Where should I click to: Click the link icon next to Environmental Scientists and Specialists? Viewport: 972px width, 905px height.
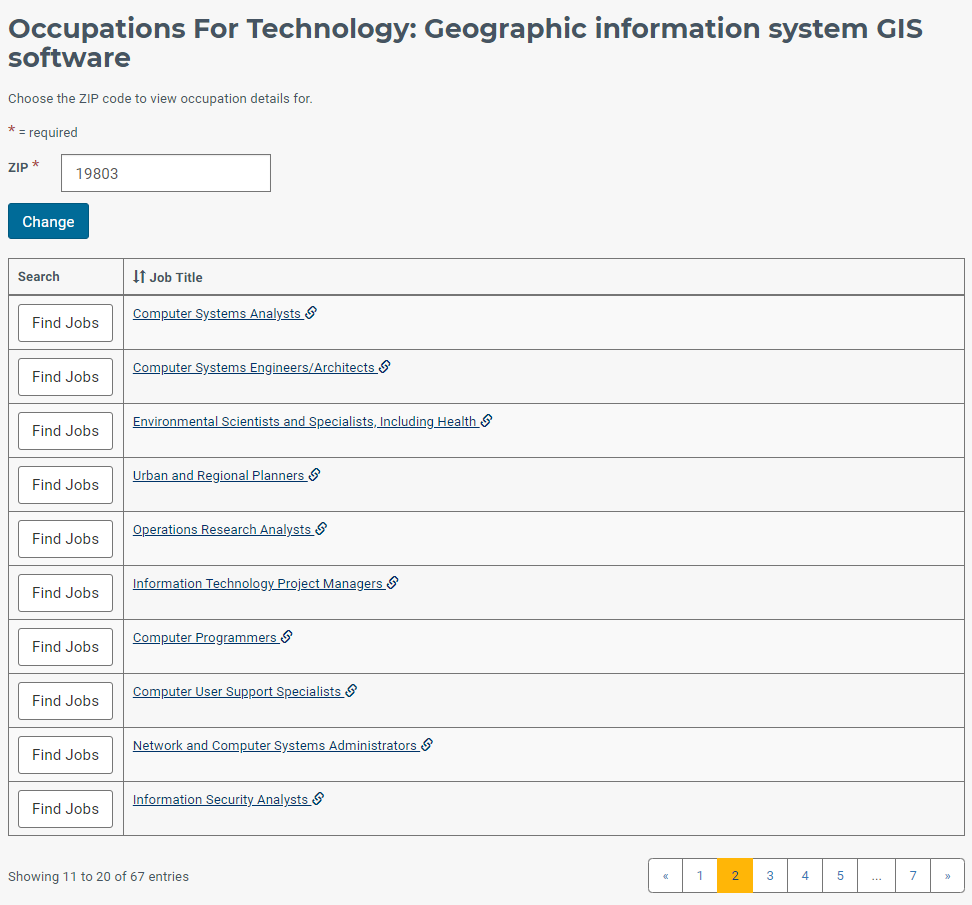(x=487, y=421)
